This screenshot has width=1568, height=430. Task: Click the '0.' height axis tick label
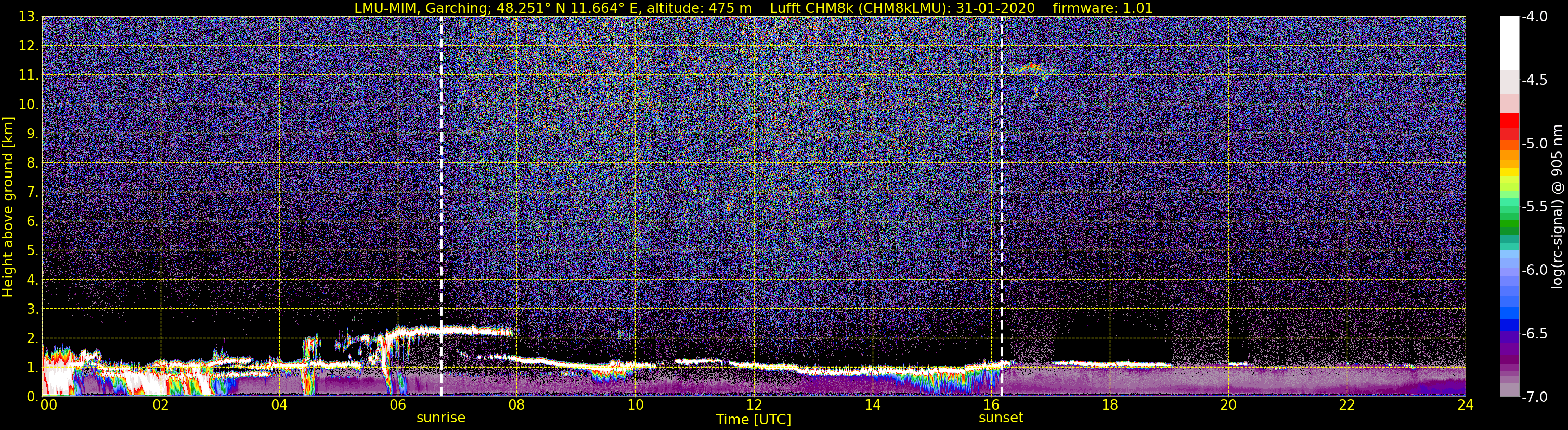pyautogui.click(x=32, y=397)
